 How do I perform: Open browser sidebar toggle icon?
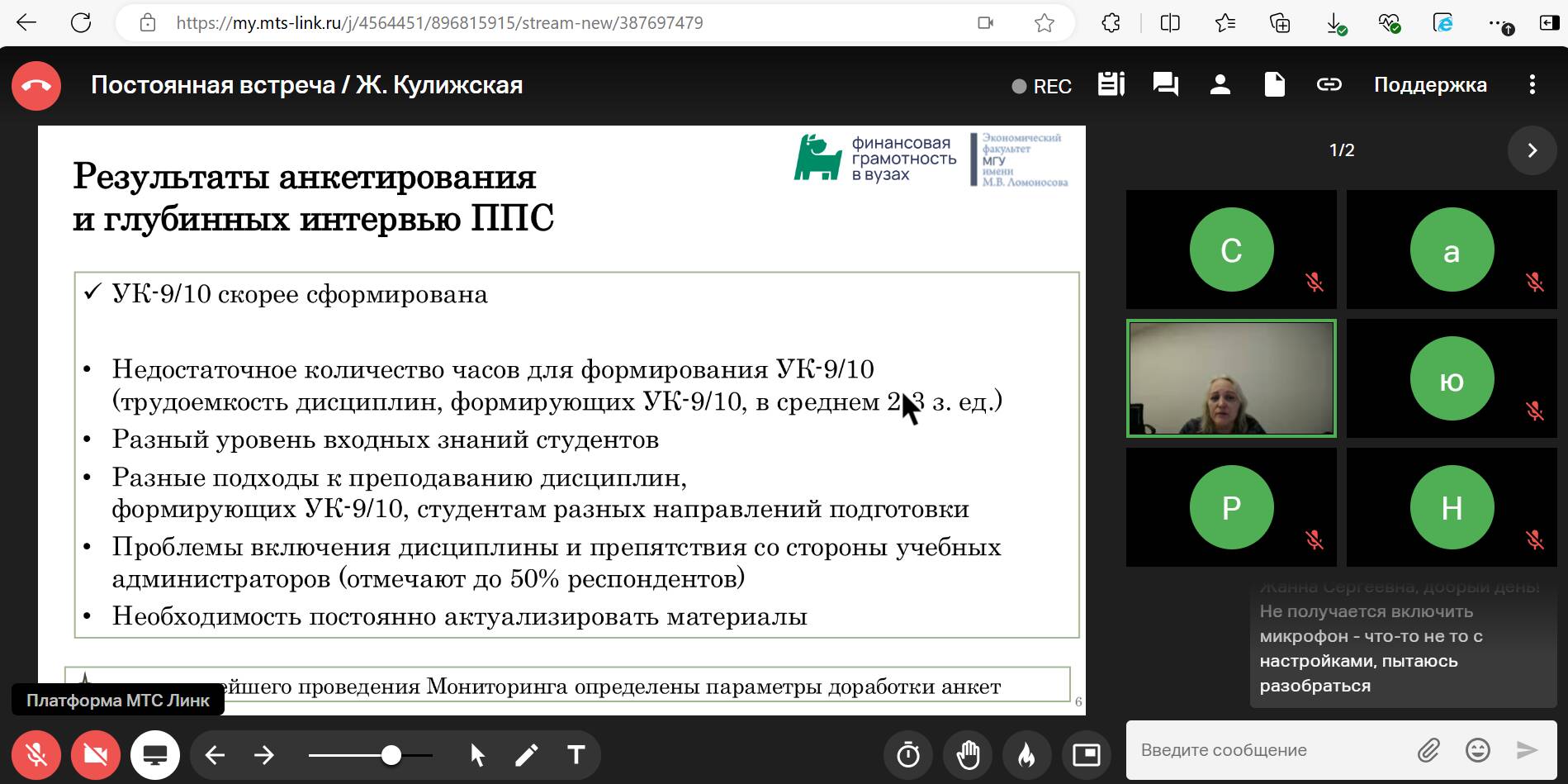point(1549,23)
